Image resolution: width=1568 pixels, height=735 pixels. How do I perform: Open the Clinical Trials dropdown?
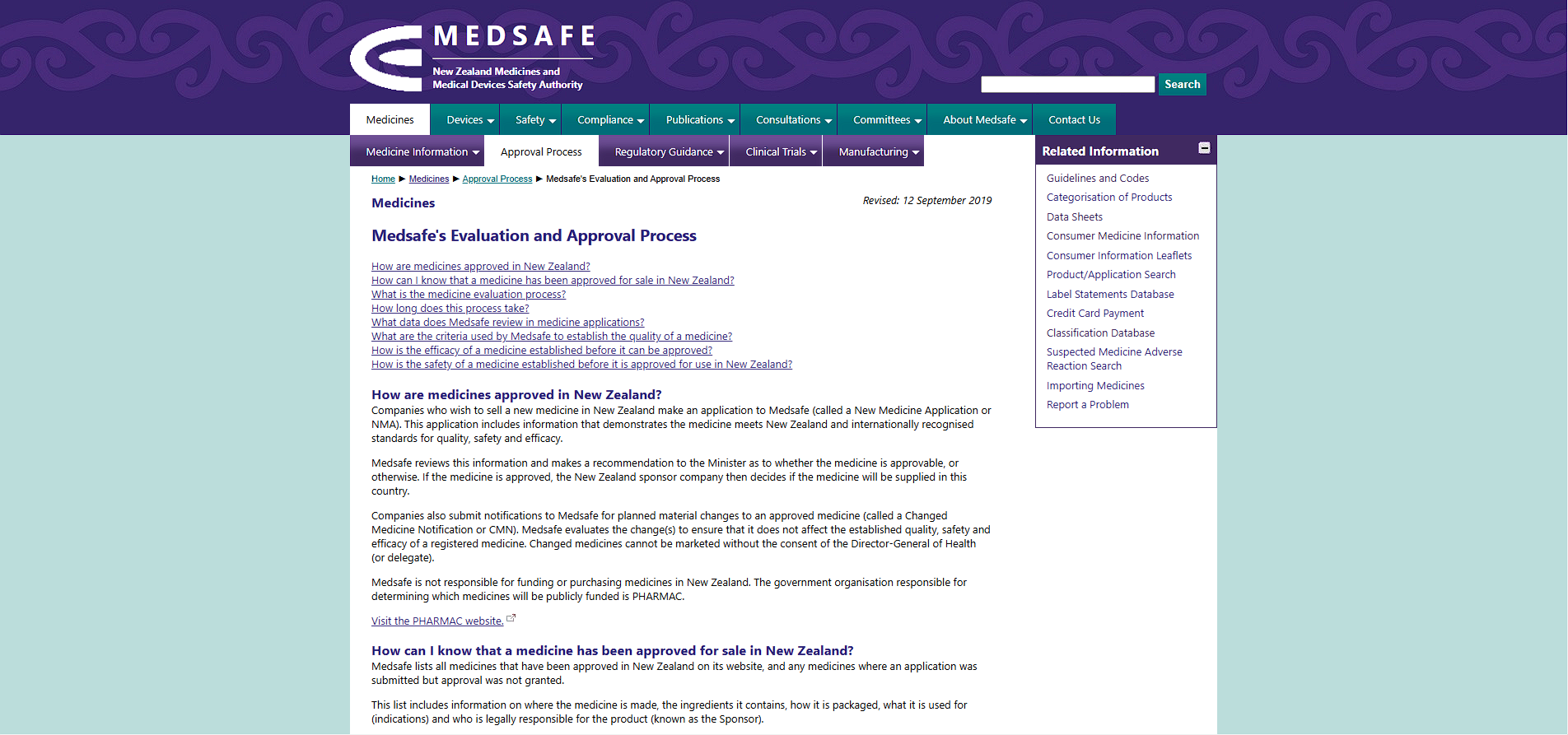[x=781, y=152]
